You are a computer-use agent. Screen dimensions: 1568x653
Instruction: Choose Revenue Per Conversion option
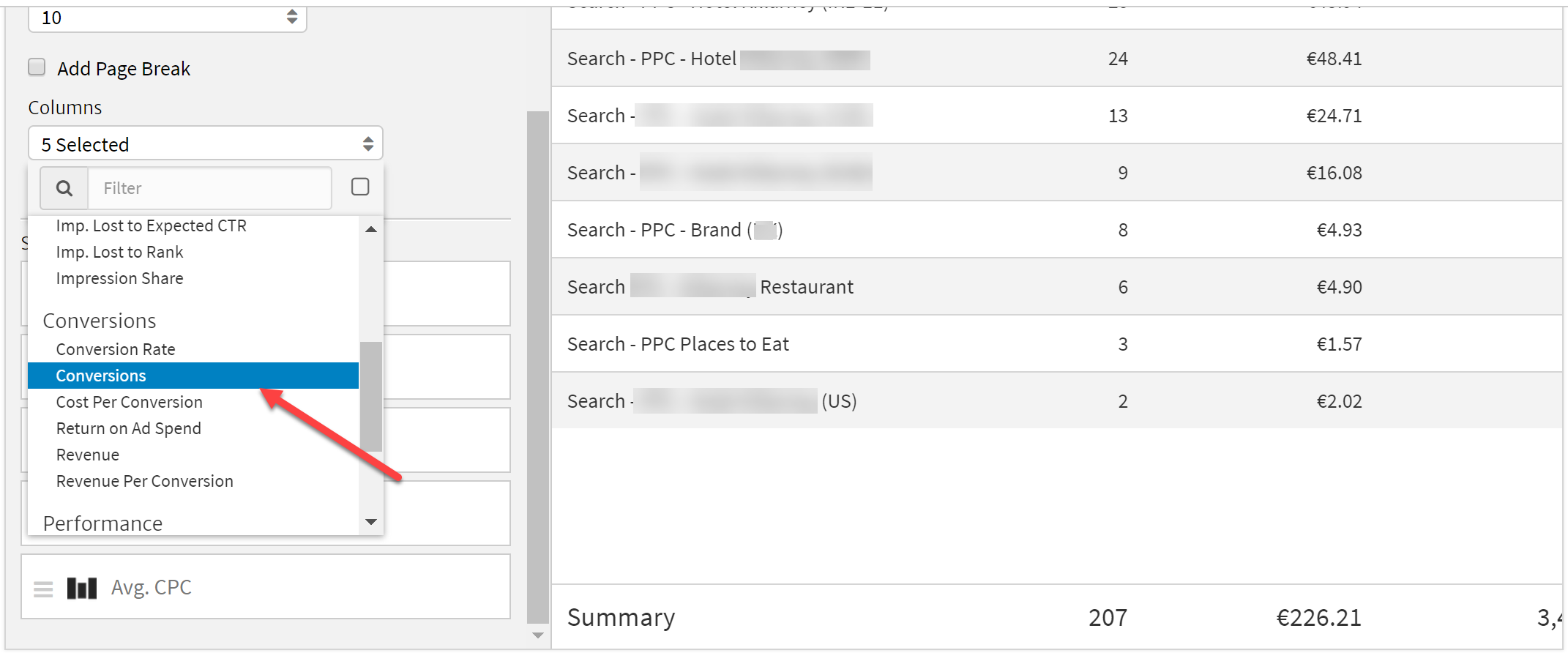tap(144, 481)
